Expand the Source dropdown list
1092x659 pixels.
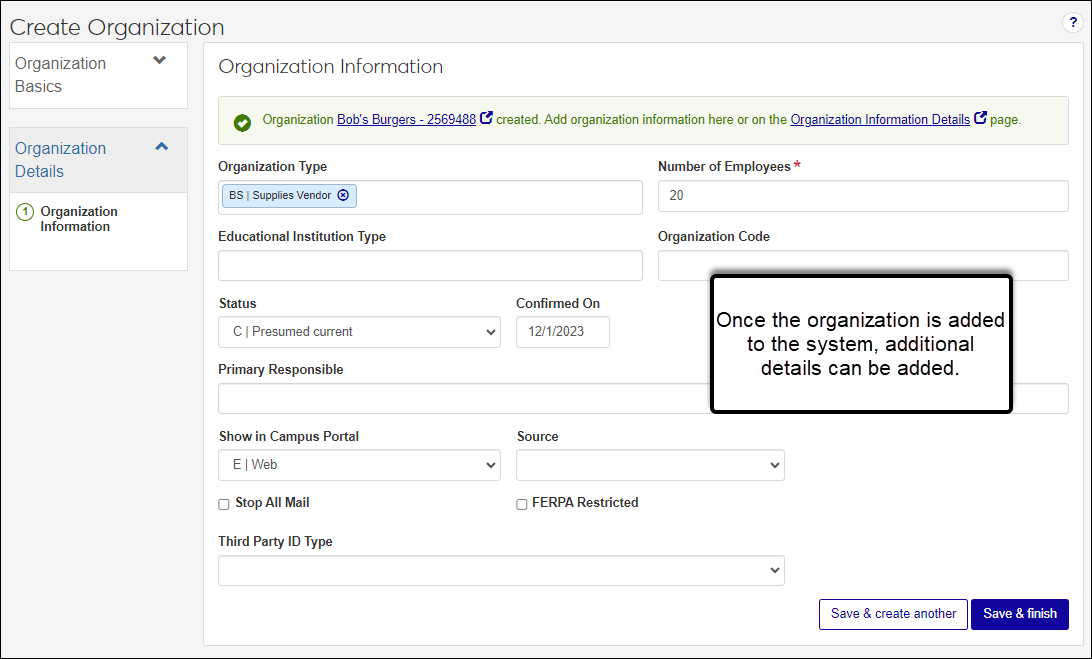coord(650,465)
